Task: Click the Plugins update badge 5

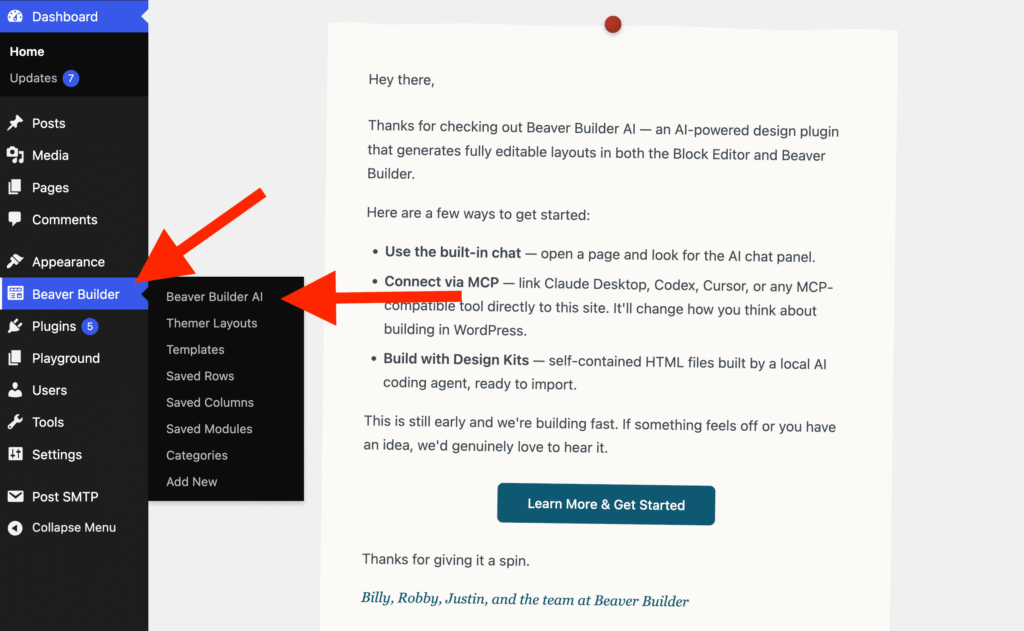Action: click(89, 326)
